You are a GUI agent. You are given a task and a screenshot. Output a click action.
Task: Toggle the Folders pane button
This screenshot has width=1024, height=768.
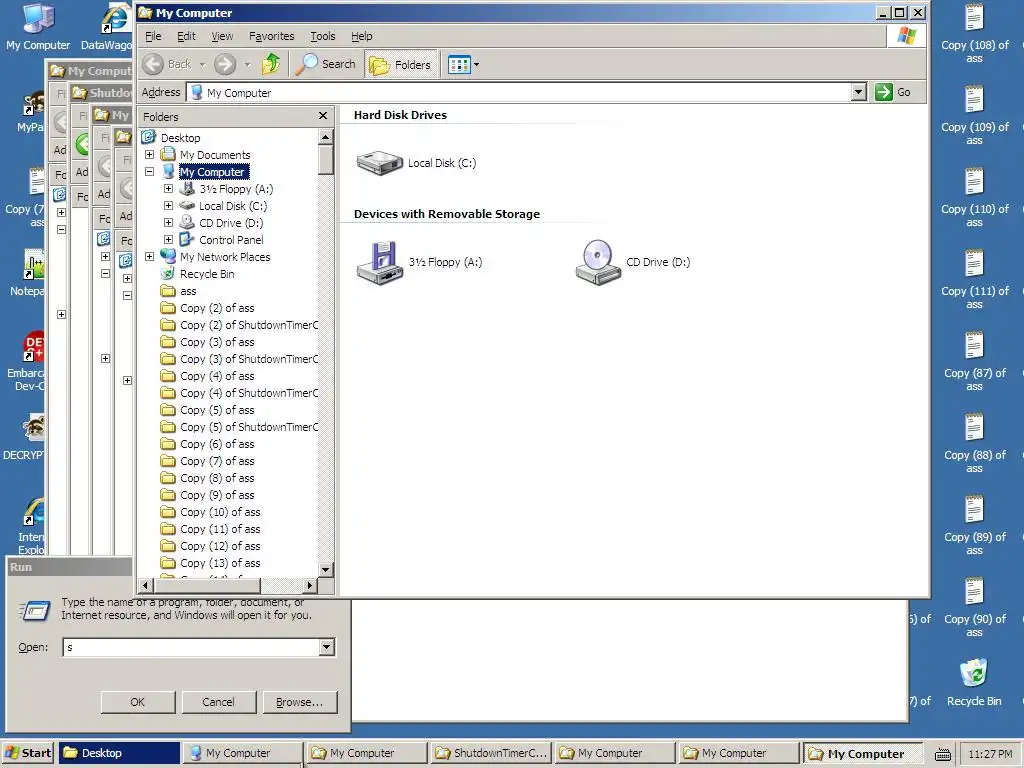400,64
